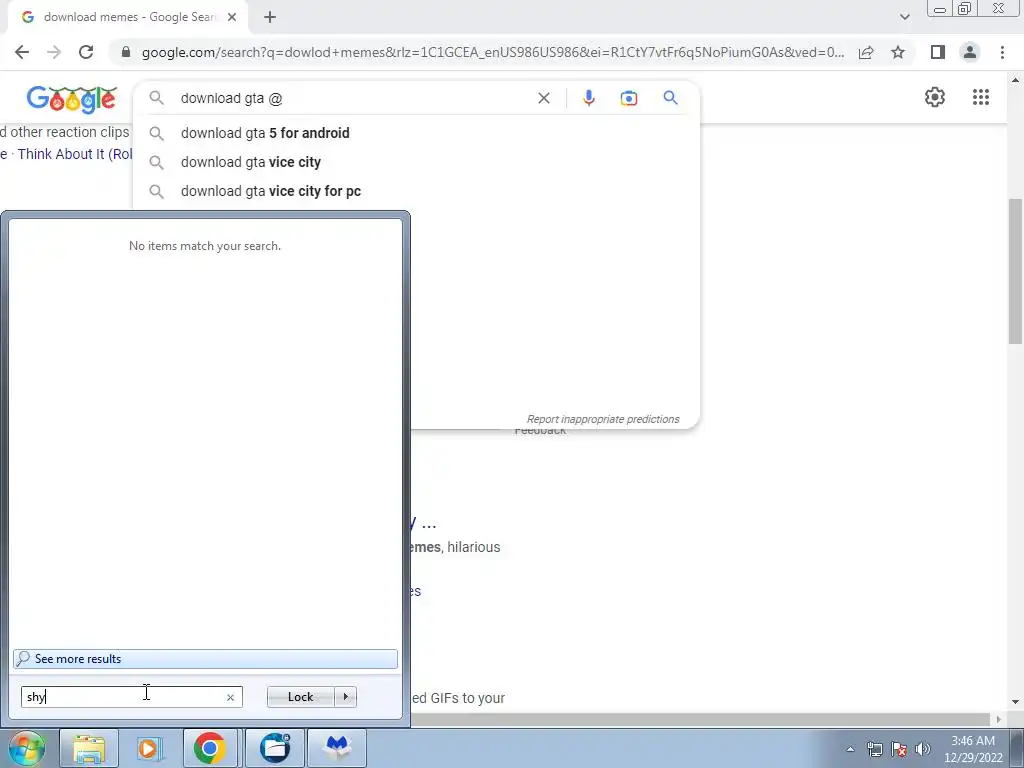Choose suggestion 'download gta vice city'
Image resolution: width=1024 pixels, height=768 pixels.
(x=415, y=162)
